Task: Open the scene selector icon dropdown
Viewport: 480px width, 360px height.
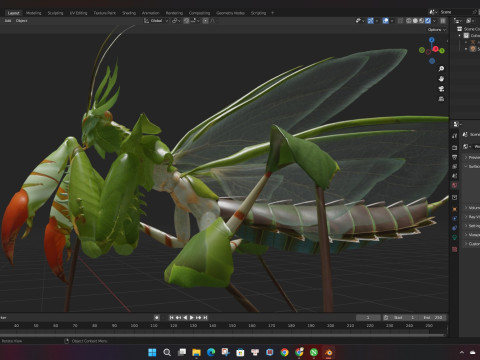Action: tap(433, 12)
